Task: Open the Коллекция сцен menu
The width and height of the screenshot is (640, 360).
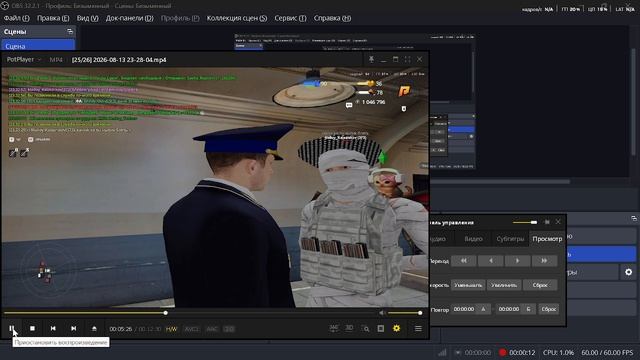Action: (237, 18)
